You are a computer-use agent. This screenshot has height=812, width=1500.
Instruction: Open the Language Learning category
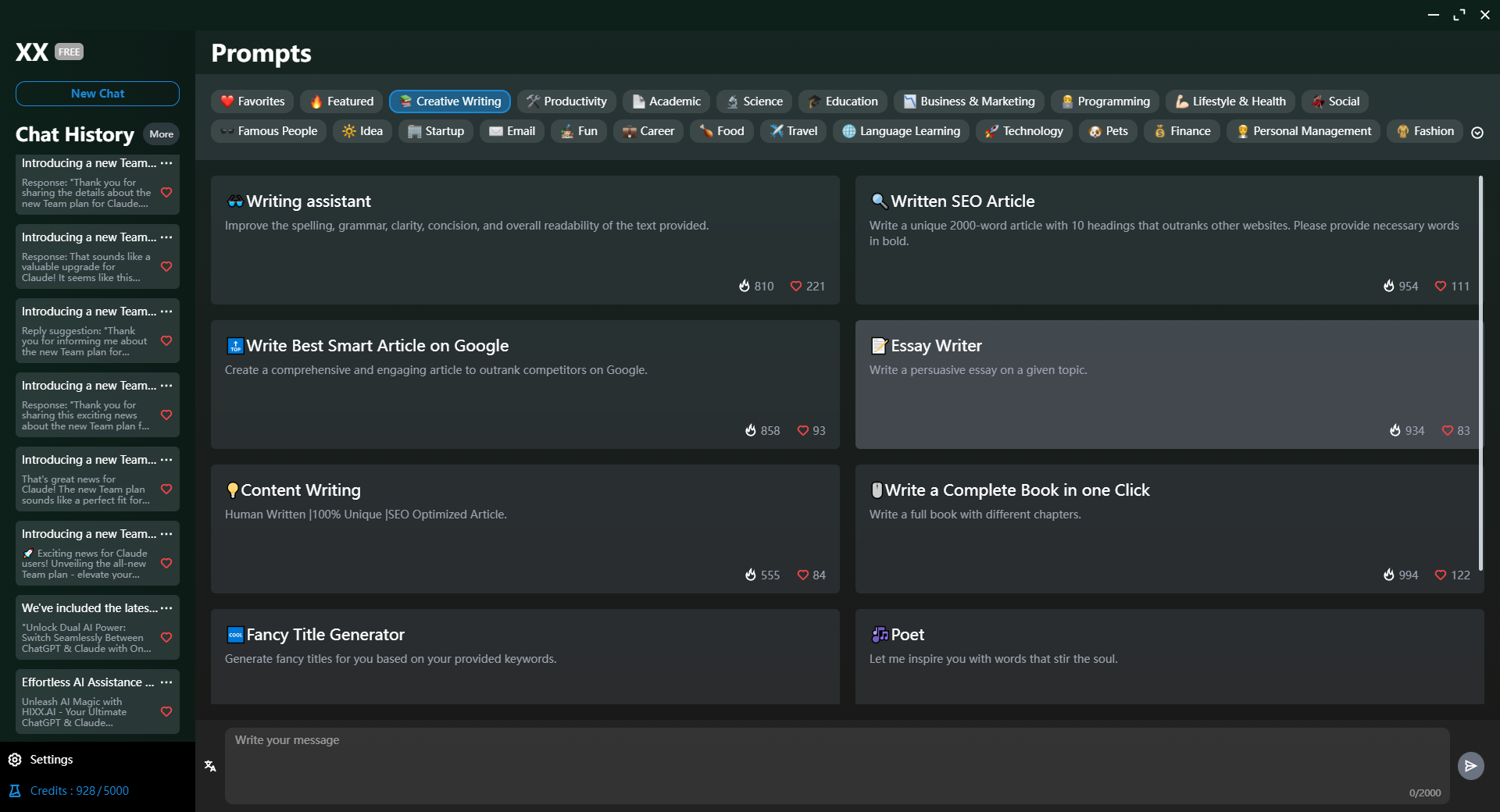(x=901, y=131)
